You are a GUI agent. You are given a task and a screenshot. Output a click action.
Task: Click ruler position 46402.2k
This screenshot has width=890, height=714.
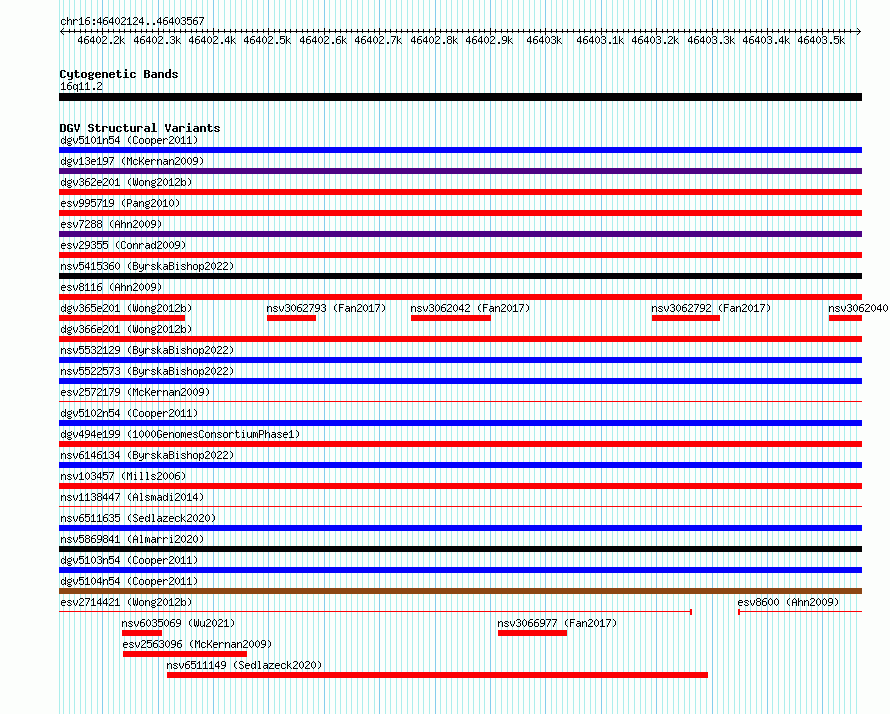pos(101,40)
